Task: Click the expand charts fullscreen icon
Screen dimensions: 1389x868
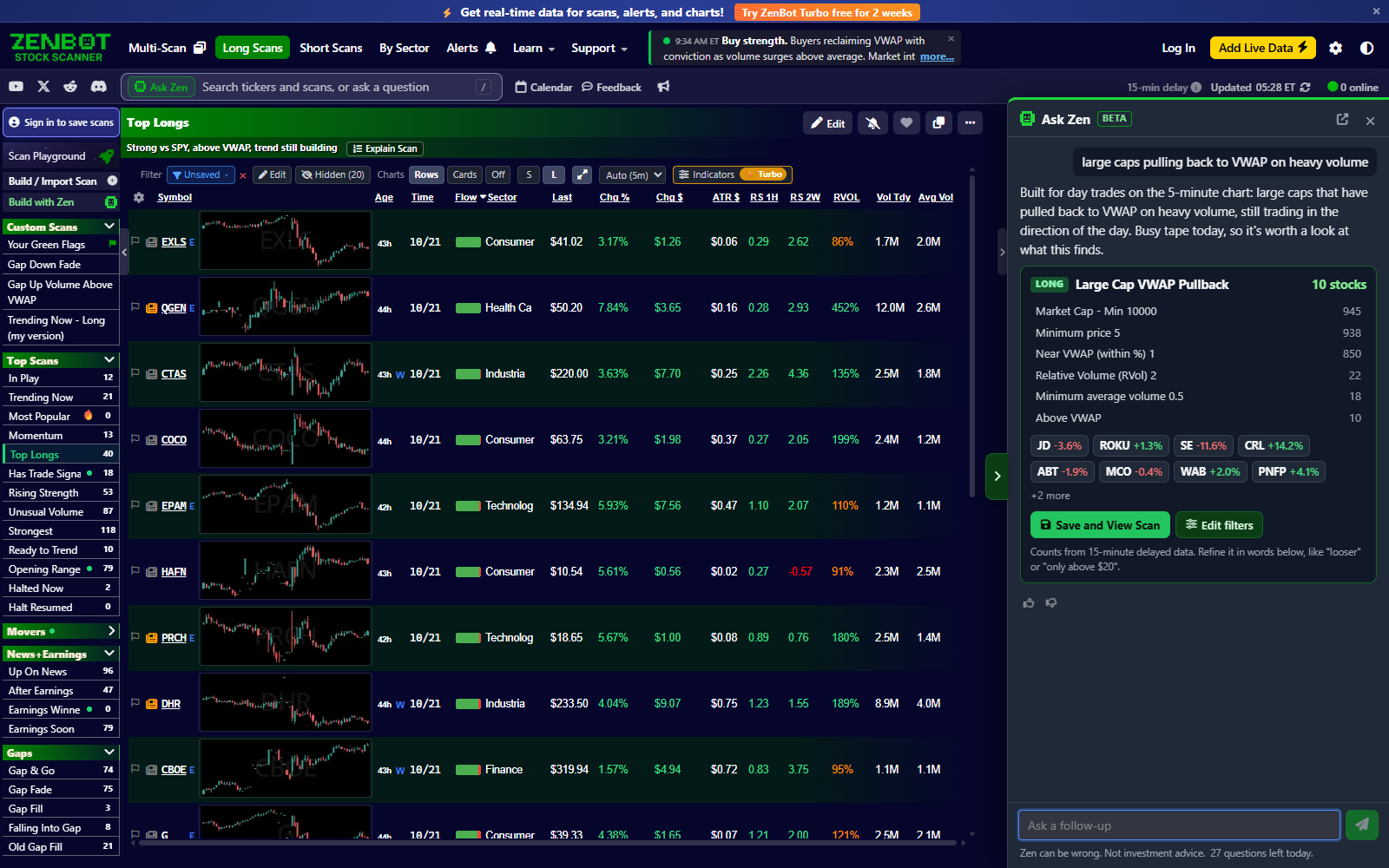Action: click(x=583, y=174)
